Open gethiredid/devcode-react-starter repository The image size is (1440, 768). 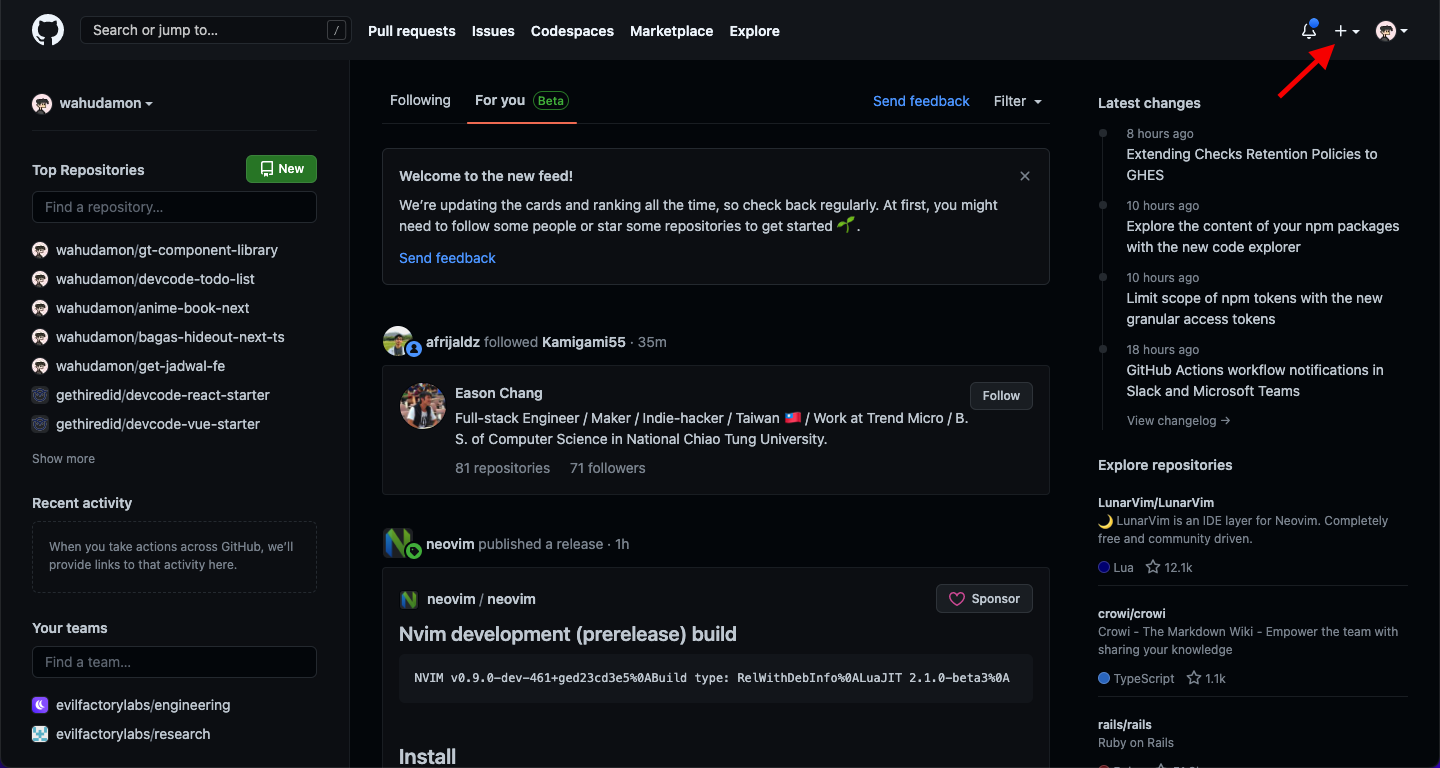(163, 395)
